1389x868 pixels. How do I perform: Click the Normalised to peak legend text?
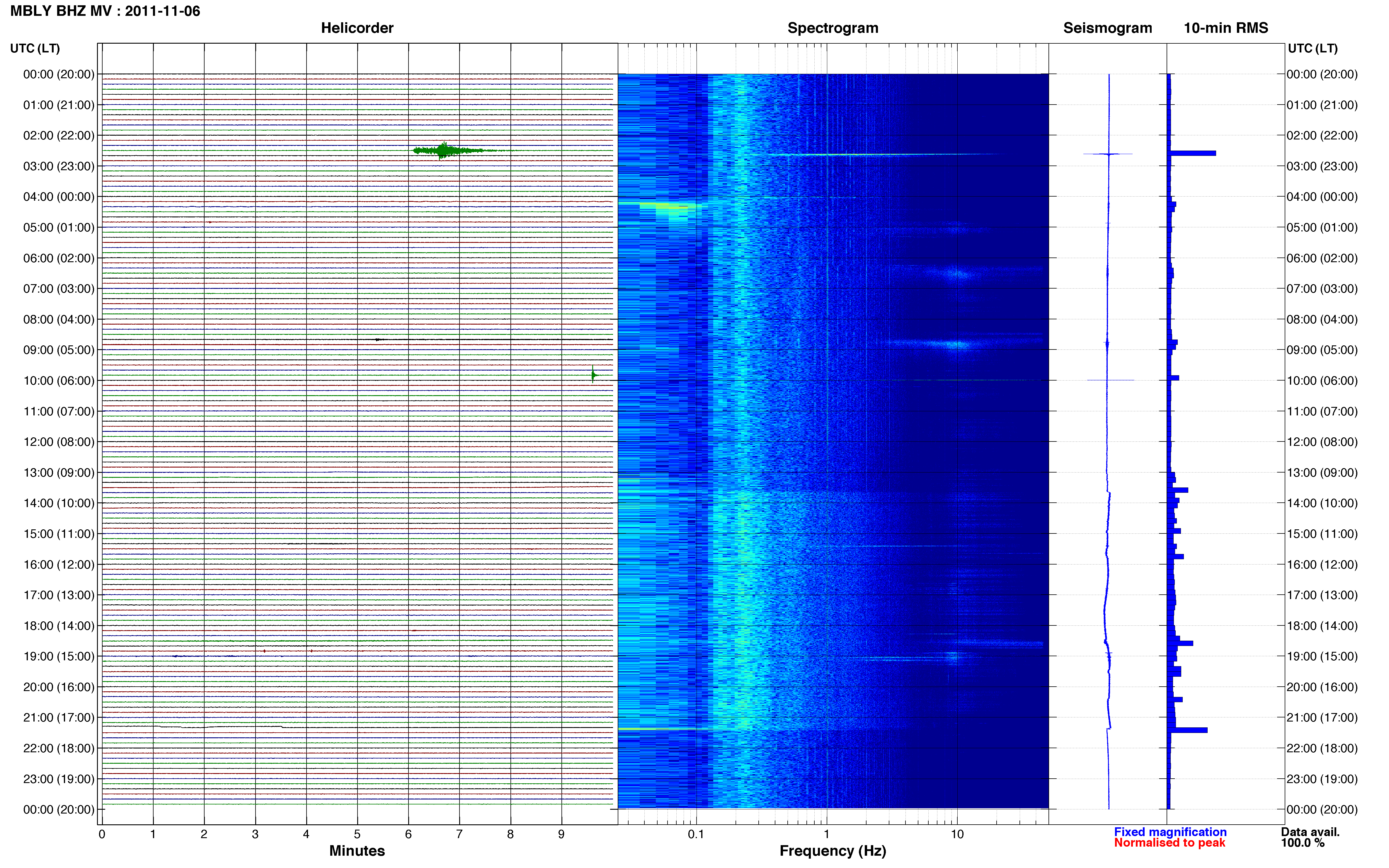(1169, 843)
